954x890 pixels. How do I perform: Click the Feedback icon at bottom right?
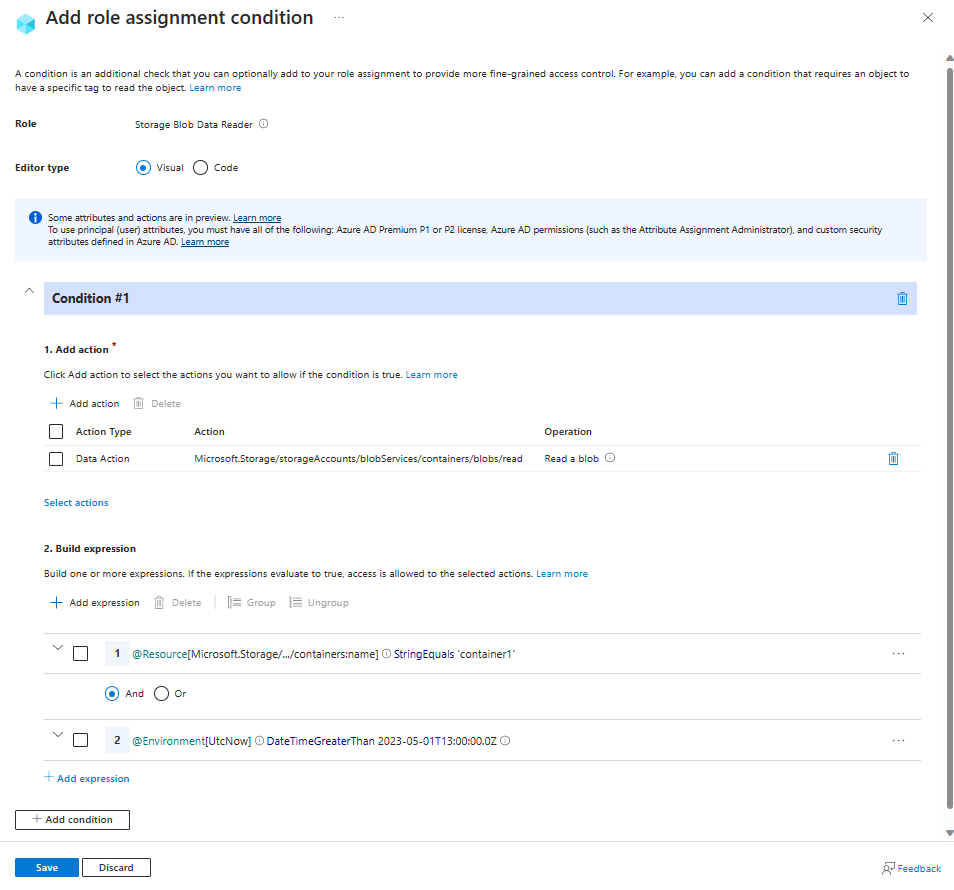(889, 867)
